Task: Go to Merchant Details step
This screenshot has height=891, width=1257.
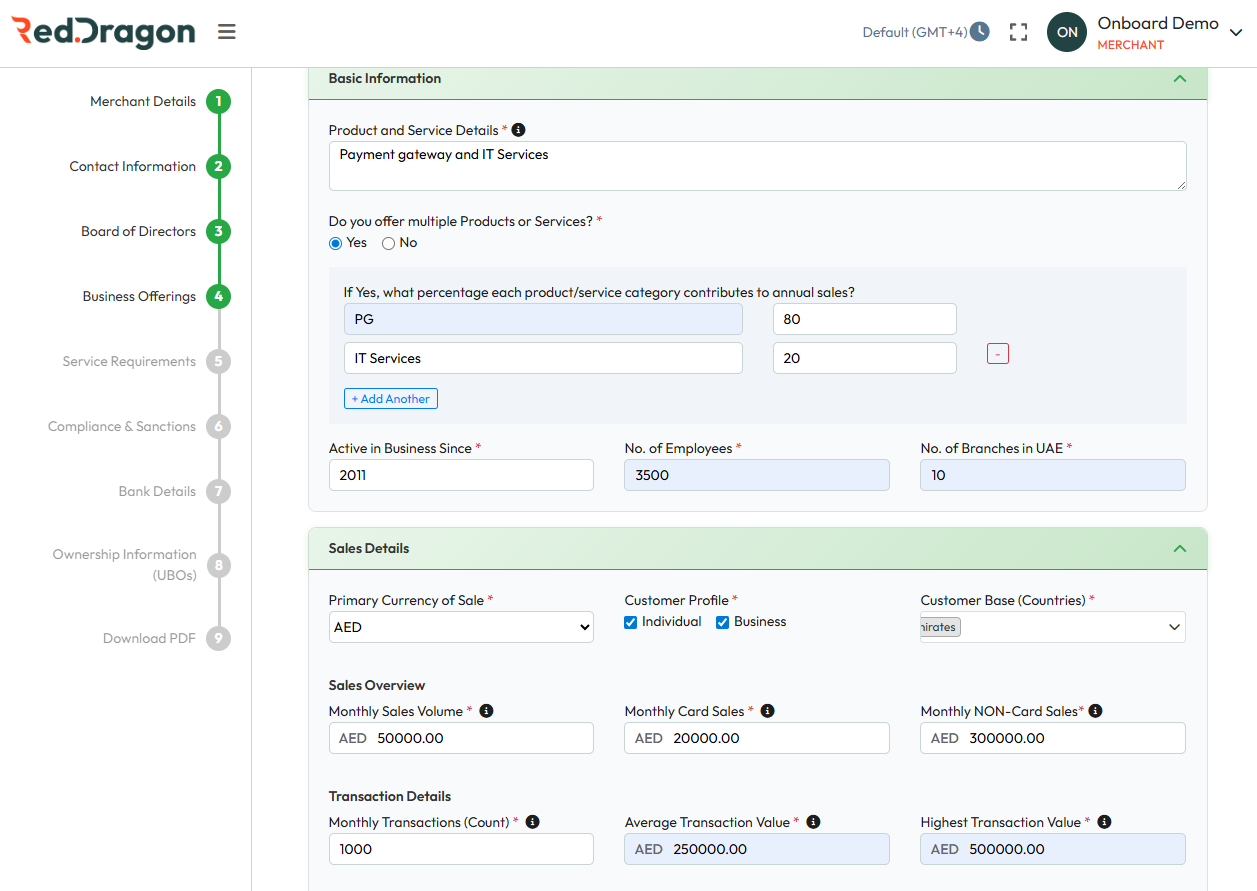Action: (x=218, y=101)
